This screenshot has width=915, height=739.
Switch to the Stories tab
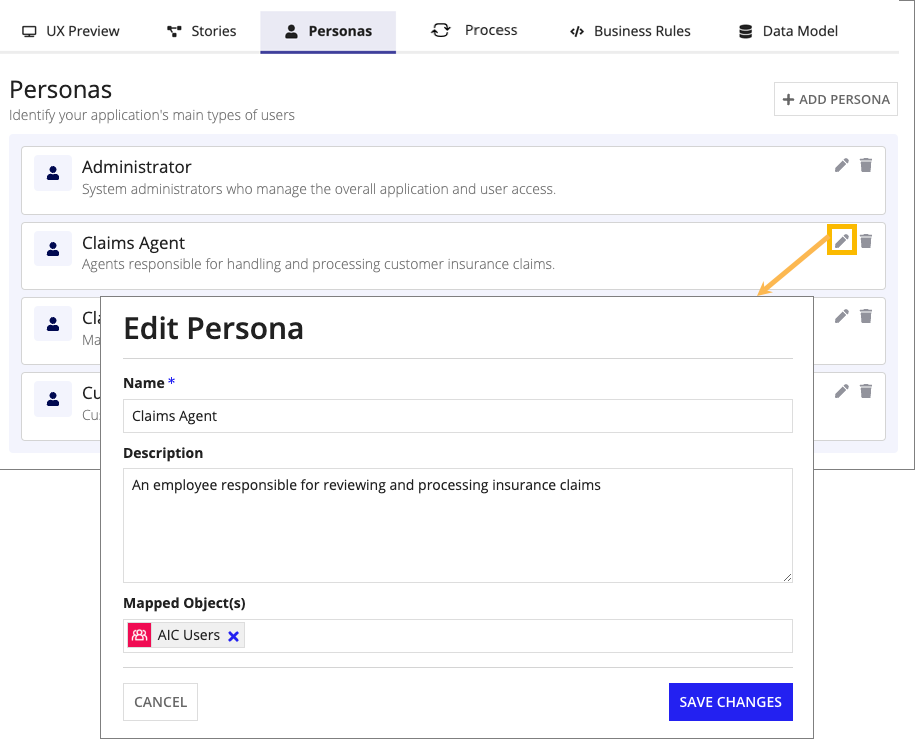(x=201, y=31)
